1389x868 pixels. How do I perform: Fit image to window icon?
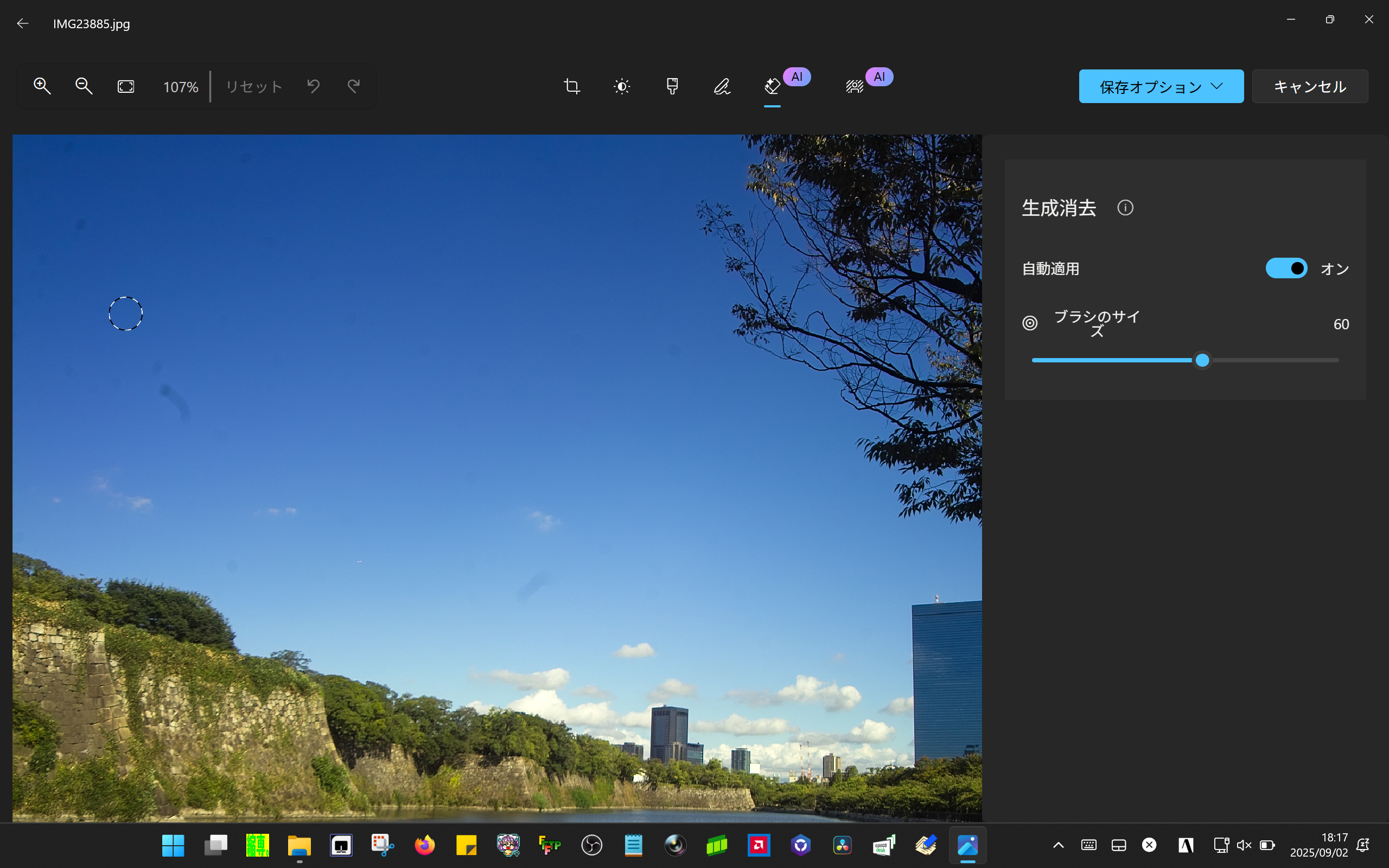click(x=126, y=86)
